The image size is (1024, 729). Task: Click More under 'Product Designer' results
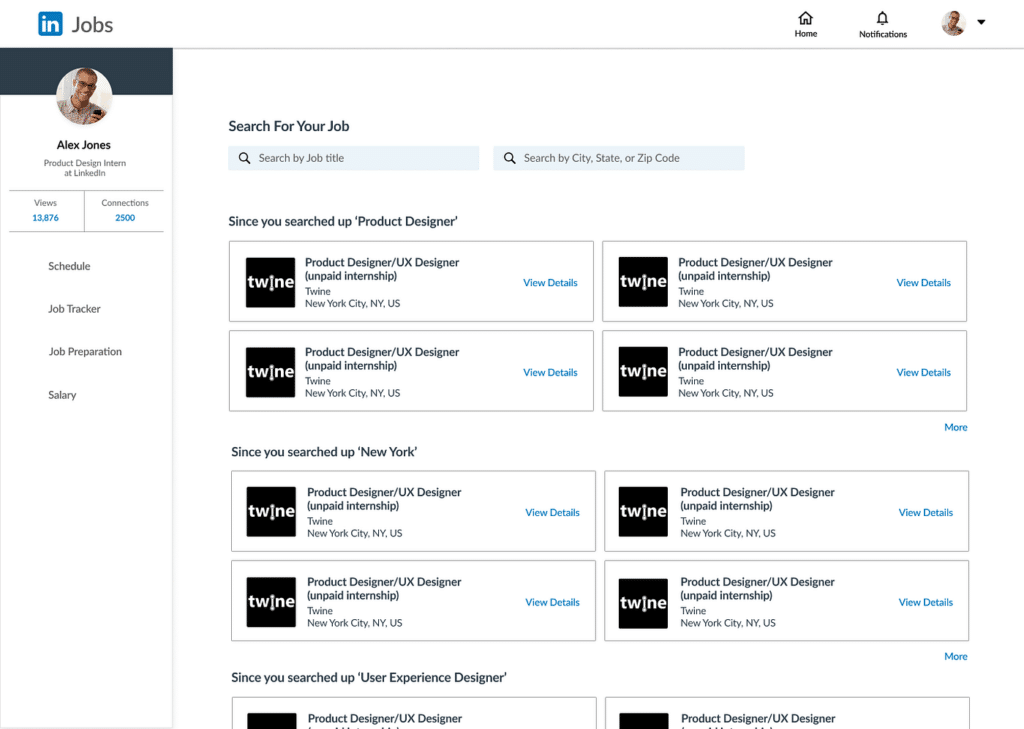point(955,427)
